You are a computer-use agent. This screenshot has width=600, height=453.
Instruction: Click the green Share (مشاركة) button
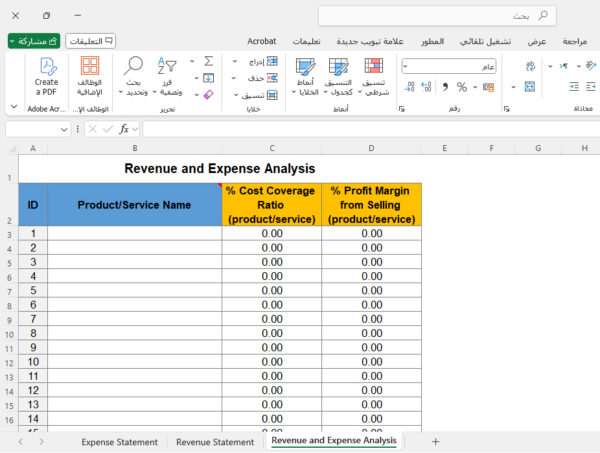coord(34,41)
